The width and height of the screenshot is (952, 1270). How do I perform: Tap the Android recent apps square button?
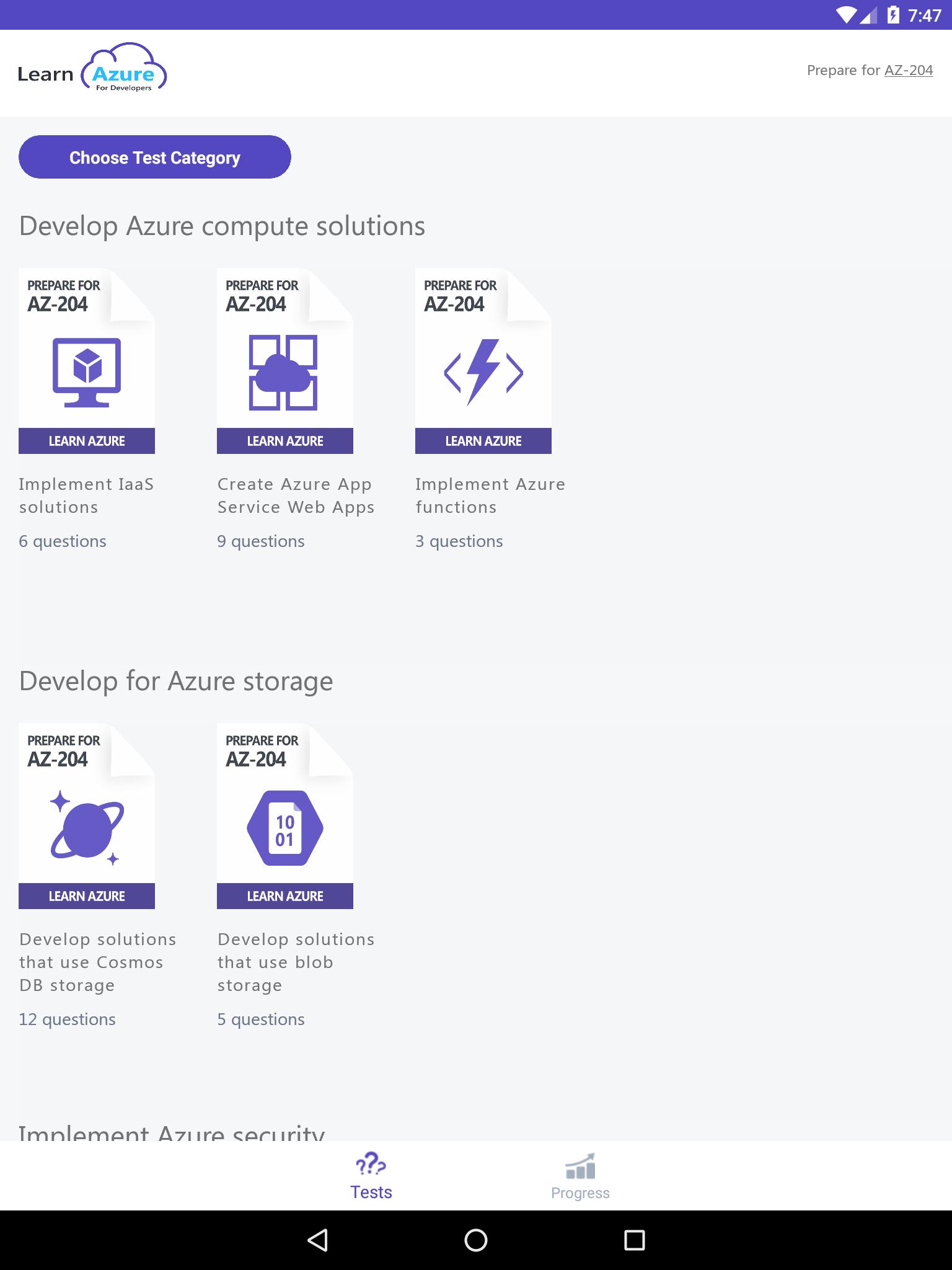(x=634, y=1240)
